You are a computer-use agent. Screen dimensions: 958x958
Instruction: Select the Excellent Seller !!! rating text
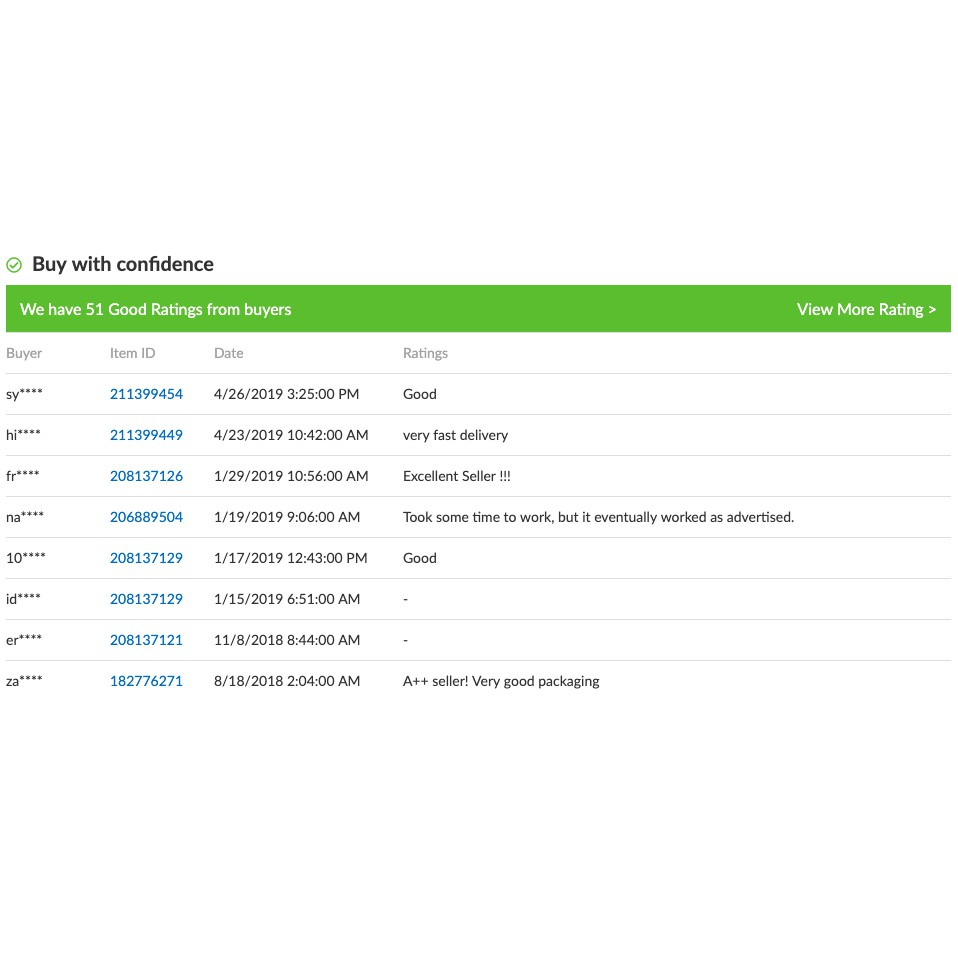tap(457, 476)
